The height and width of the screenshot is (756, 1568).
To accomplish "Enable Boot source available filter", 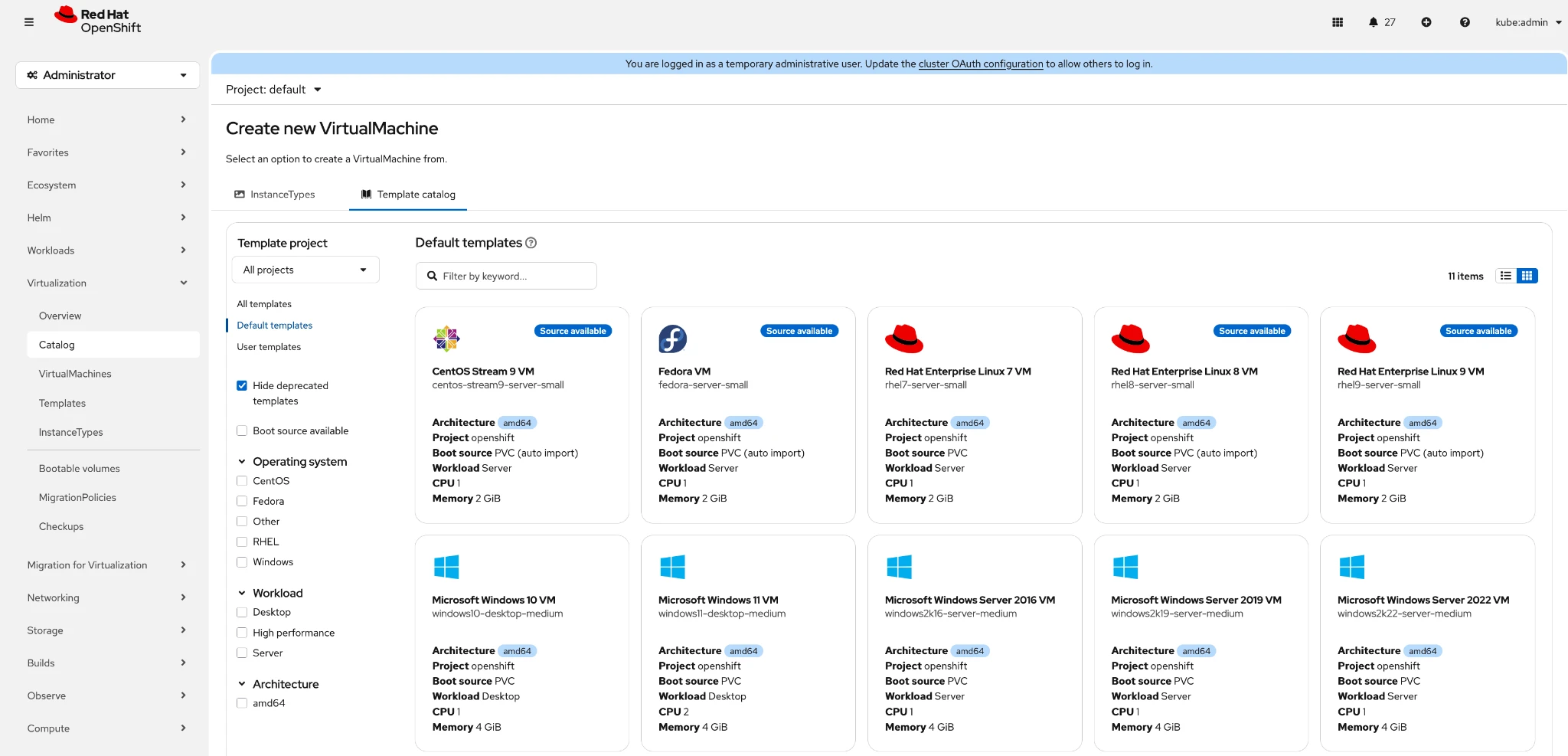I will [242, 431].
